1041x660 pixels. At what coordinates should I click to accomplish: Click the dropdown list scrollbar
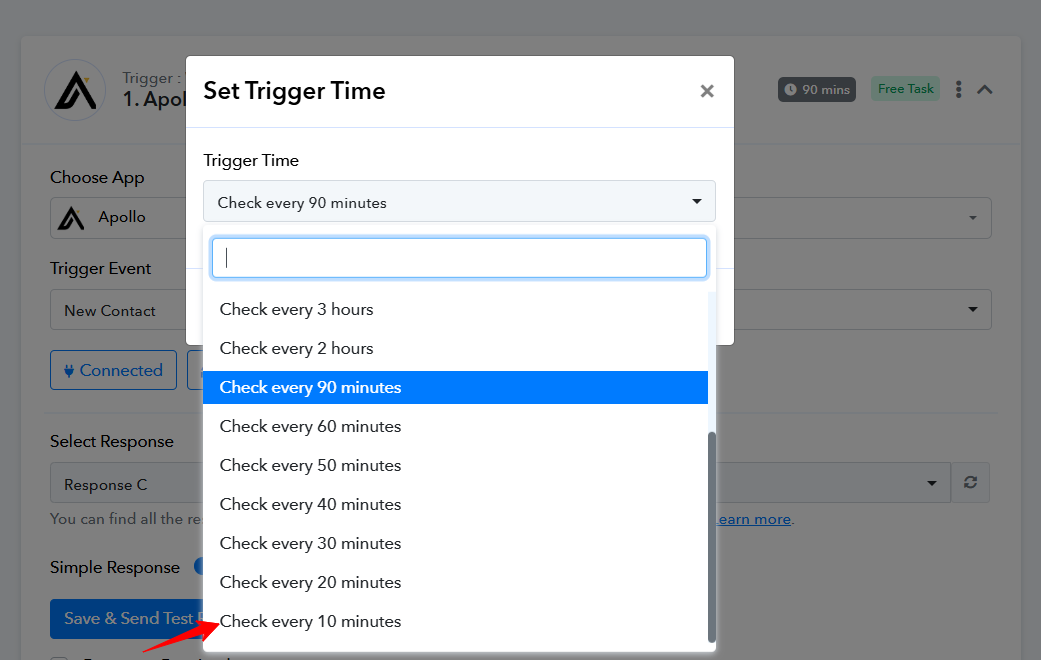coord(712,536)
